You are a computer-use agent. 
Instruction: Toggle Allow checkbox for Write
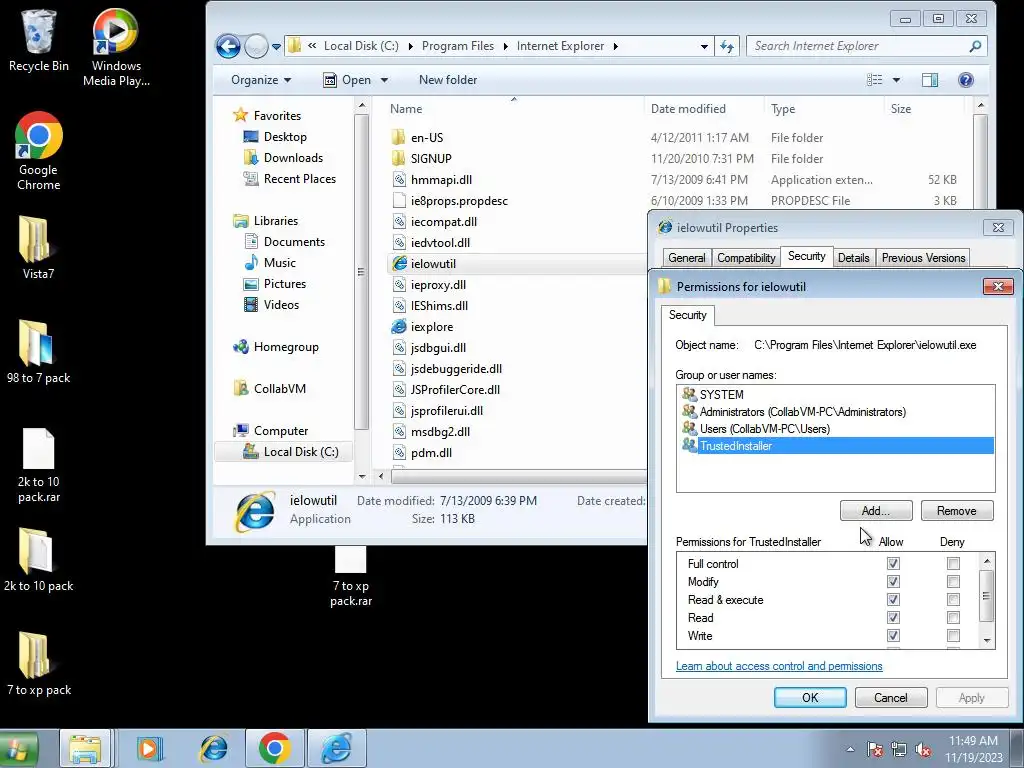pyautogui.click(x=893, y=635)
